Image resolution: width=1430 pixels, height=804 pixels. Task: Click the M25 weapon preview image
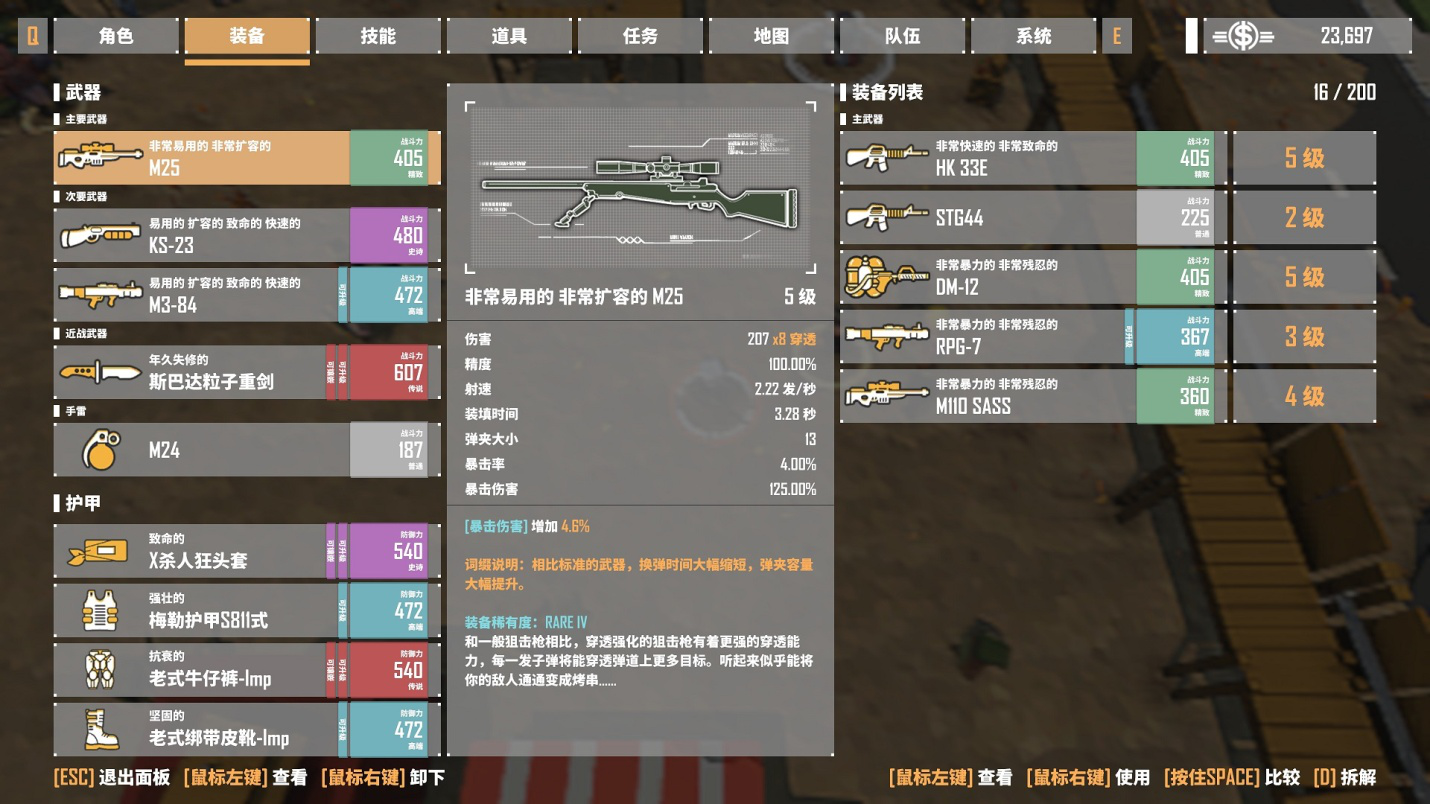[640, 185]
